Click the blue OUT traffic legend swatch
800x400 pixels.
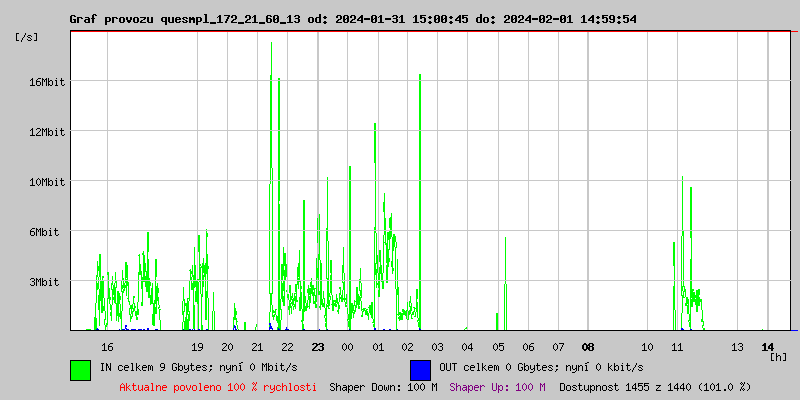(x=420, y=369)
